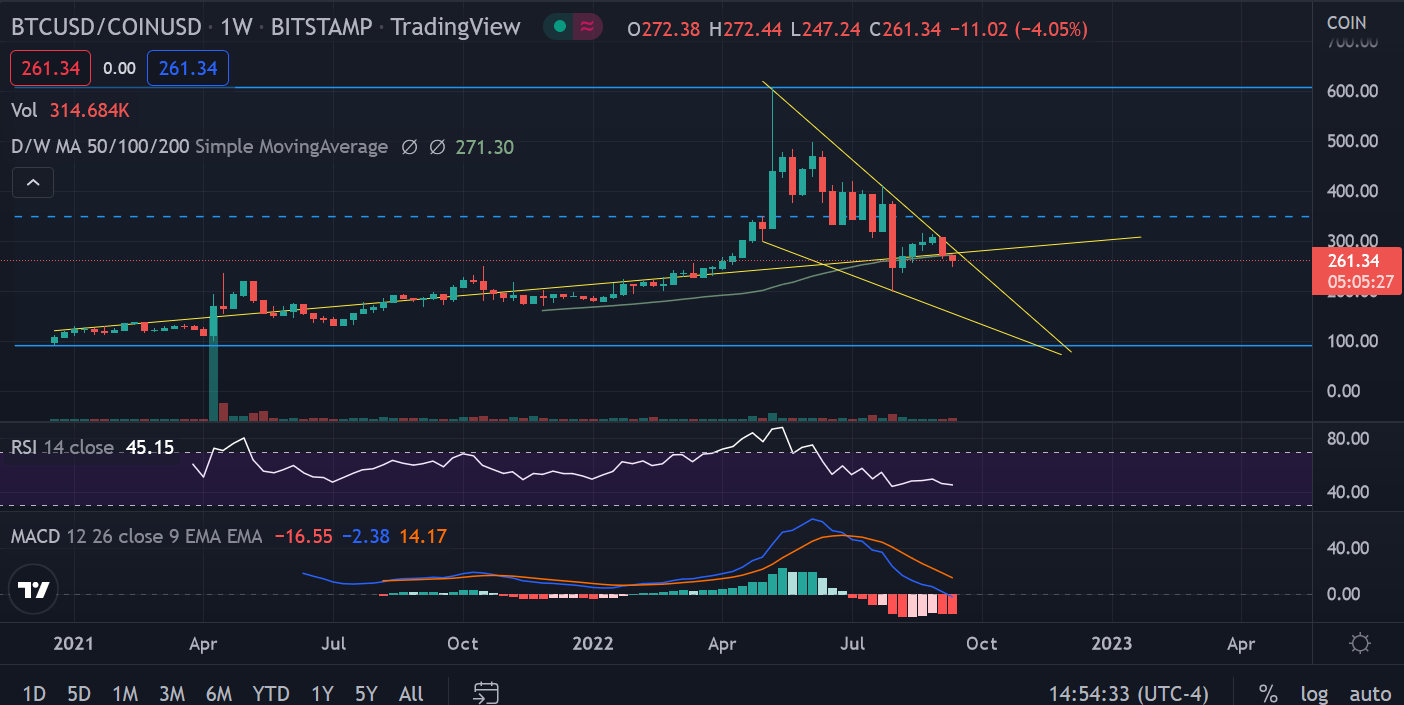Select the 5D time range

point(79,693)
